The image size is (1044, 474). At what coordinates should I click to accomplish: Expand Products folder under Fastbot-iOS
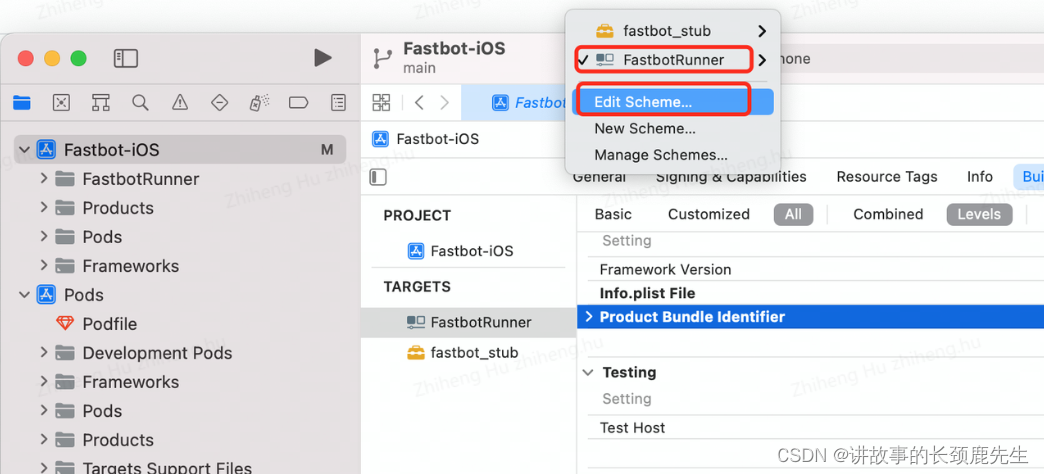pyautogui.click(x=44, y=208)
